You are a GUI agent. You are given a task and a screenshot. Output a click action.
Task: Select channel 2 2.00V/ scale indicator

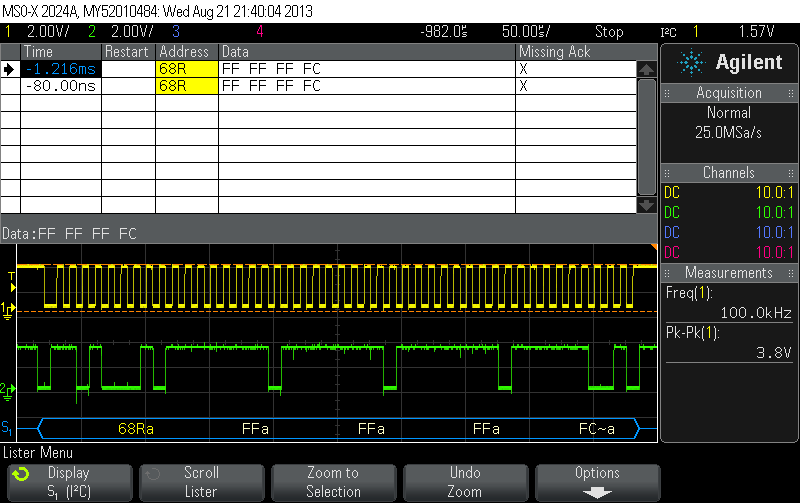132,32
